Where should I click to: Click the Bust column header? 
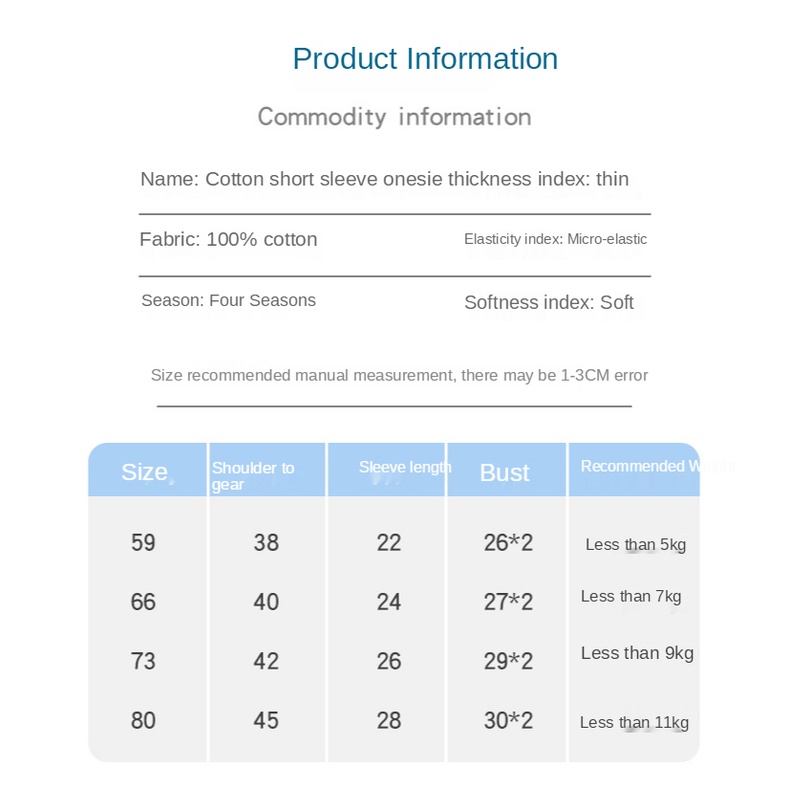[x=504, y=472]
